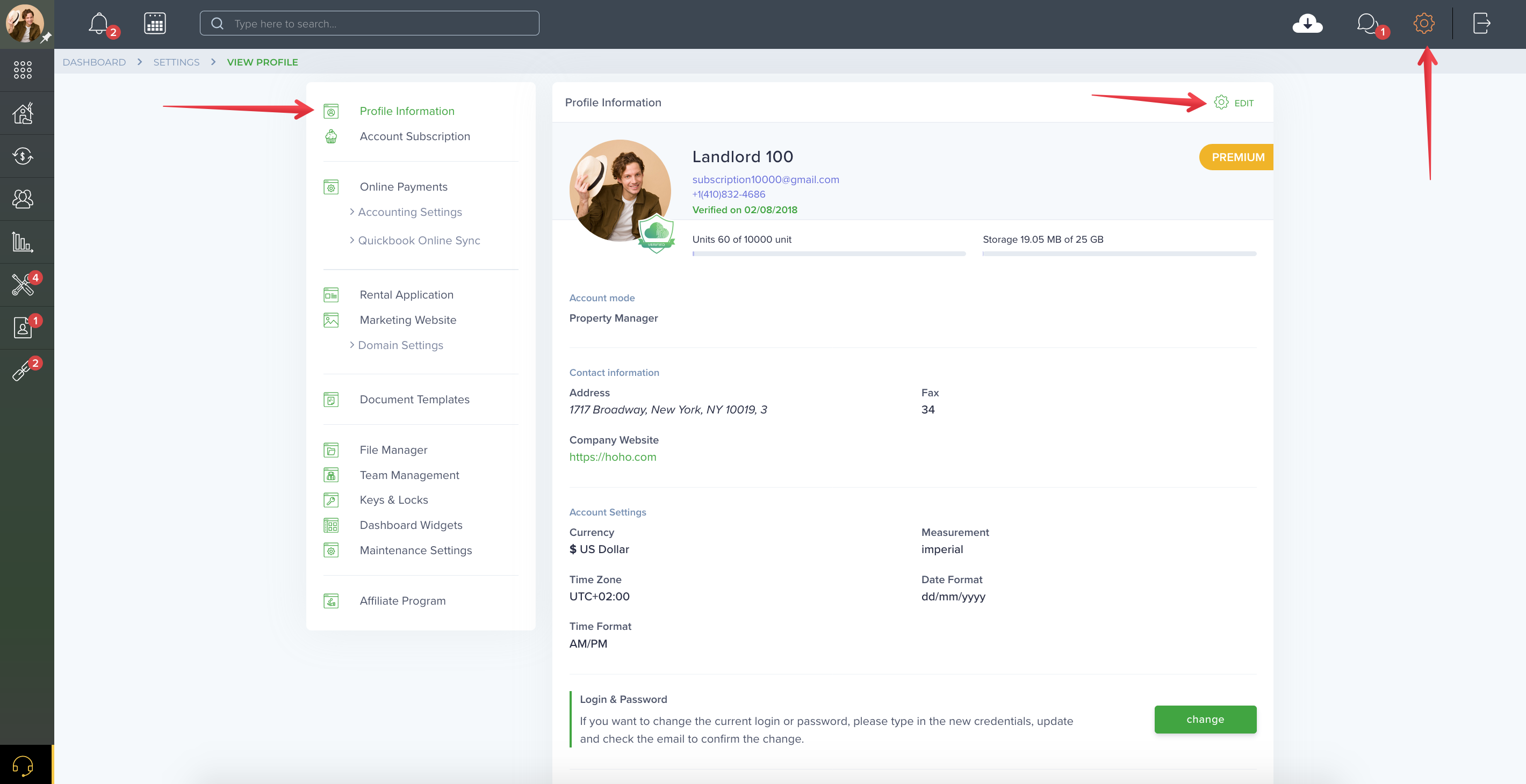The image size is (1526, 784).
Task: Select Dashboard Widgets menu item
Action: coord(411,525)
